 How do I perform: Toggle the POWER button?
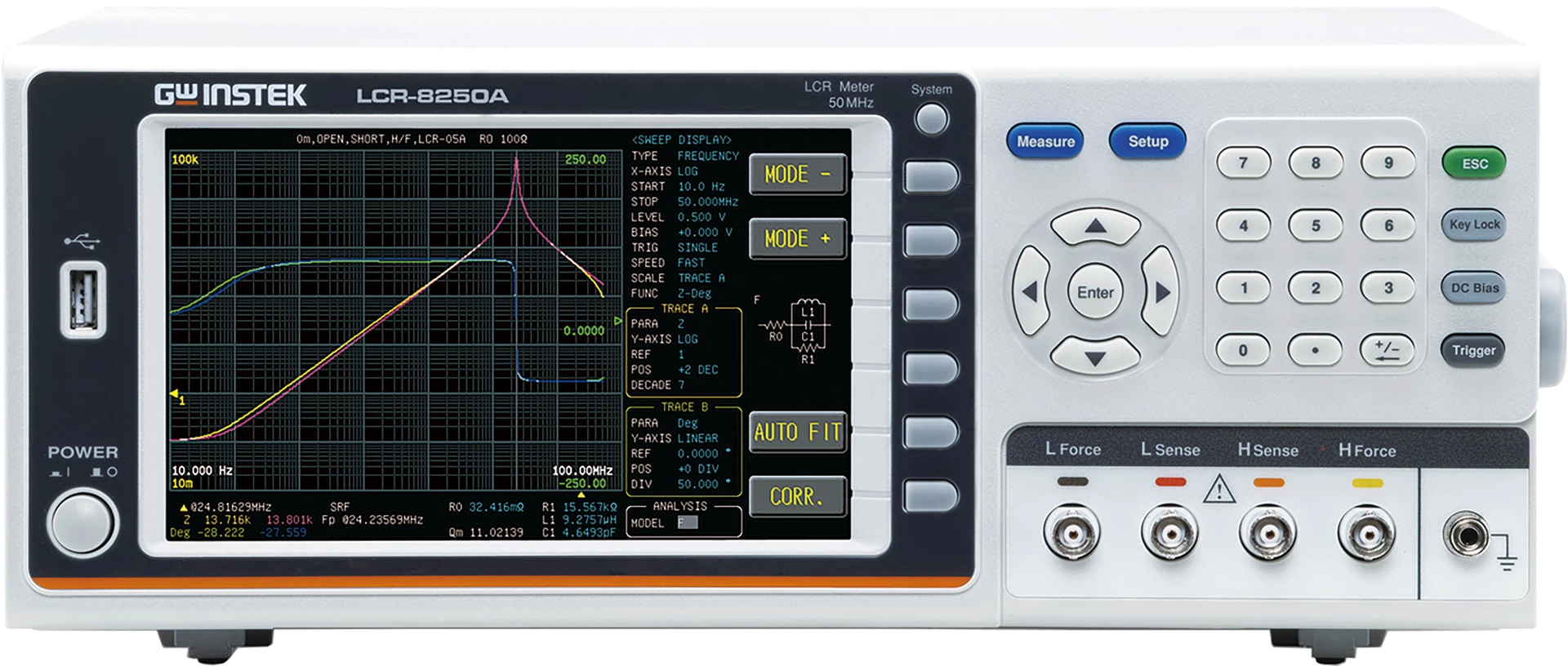(x=82, y=520)
